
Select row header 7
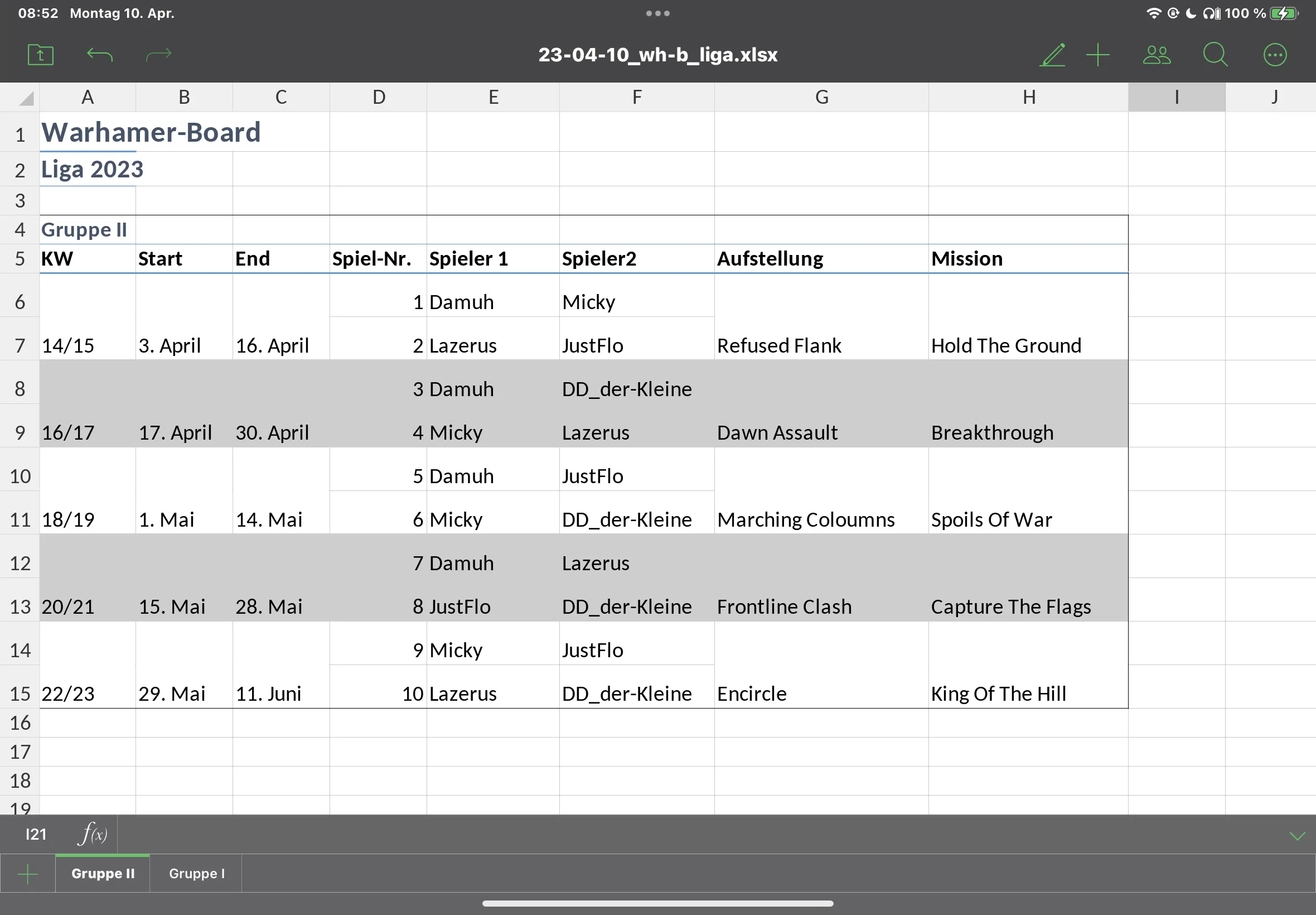click(x=20, y=346)
